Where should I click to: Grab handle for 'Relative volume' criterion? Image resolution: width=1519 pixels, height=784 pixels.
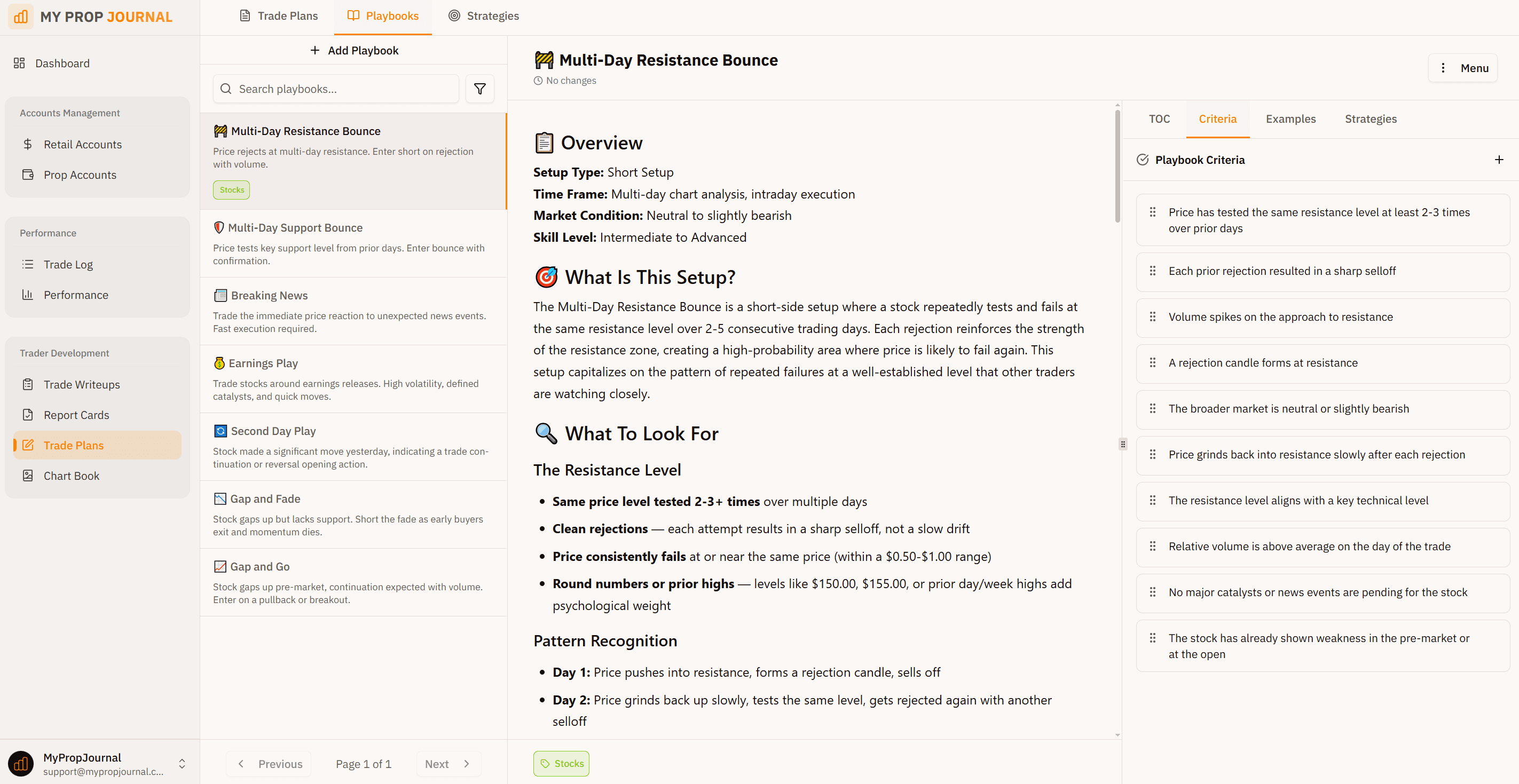click(1152, 547)
